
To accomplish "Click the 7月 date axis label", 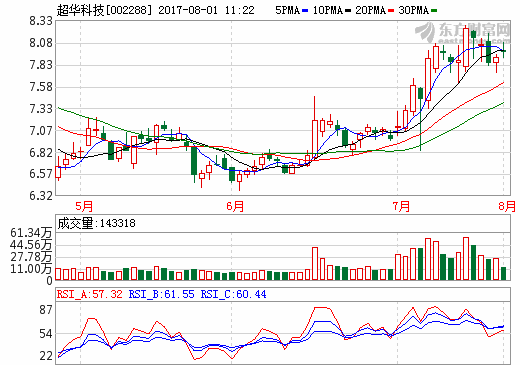I will [401, 206].
